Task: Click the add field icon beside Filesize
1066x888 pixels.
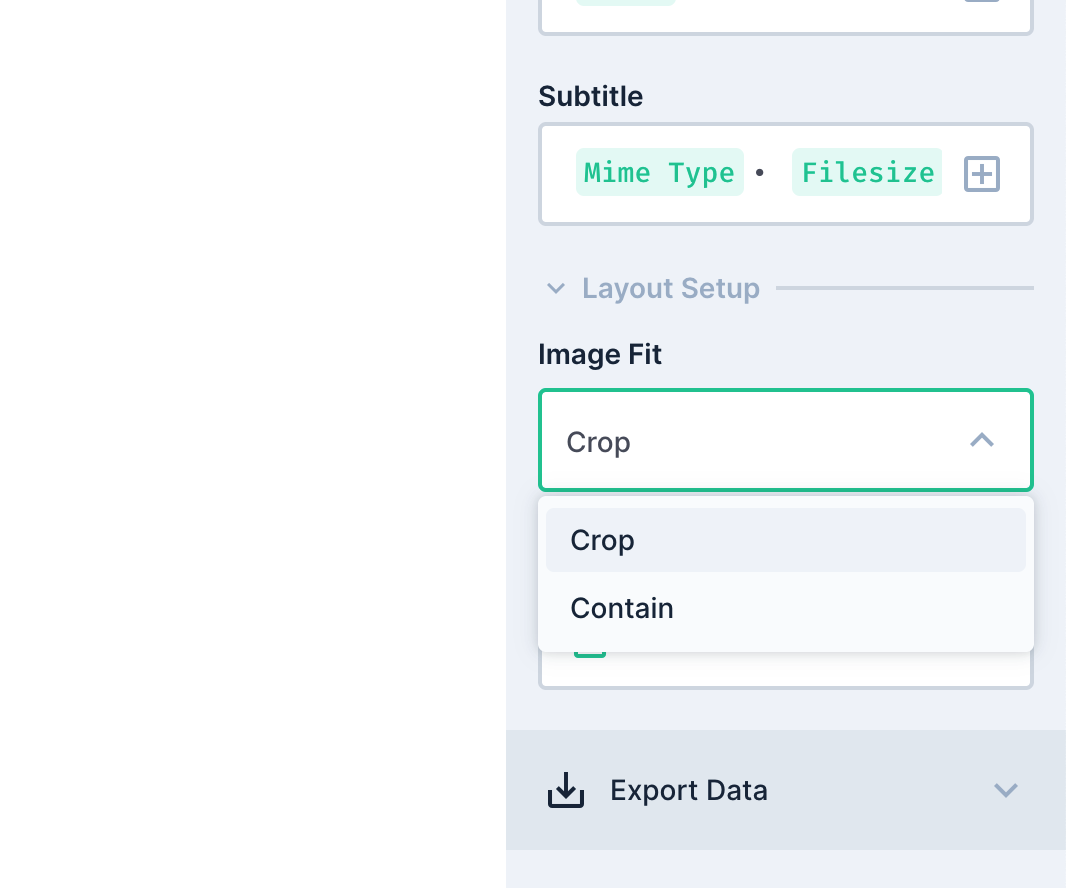Action: click(x=981, y=173)
